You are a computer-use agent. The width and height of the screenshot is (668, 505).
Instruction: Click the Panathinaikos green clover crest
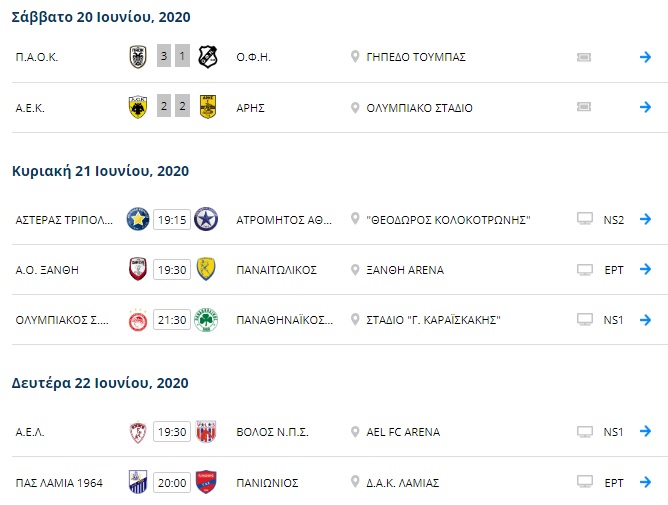point(207,320)
